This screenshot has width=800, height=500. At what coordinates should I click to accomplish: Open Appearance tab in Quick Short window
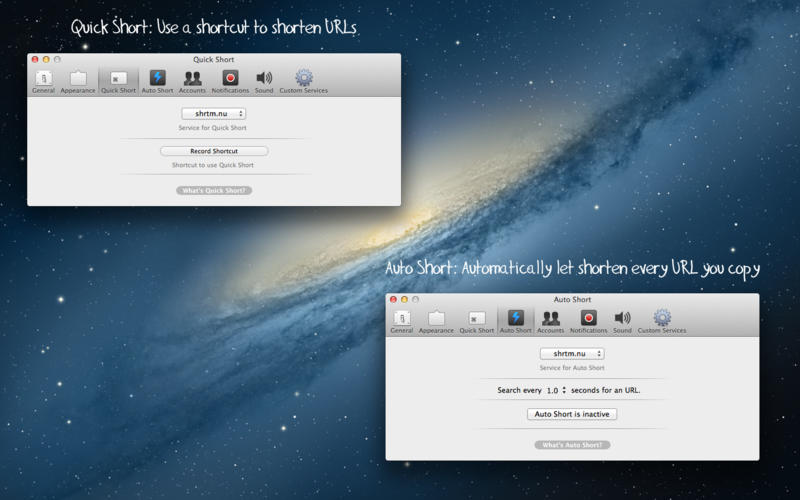(78, 82)
